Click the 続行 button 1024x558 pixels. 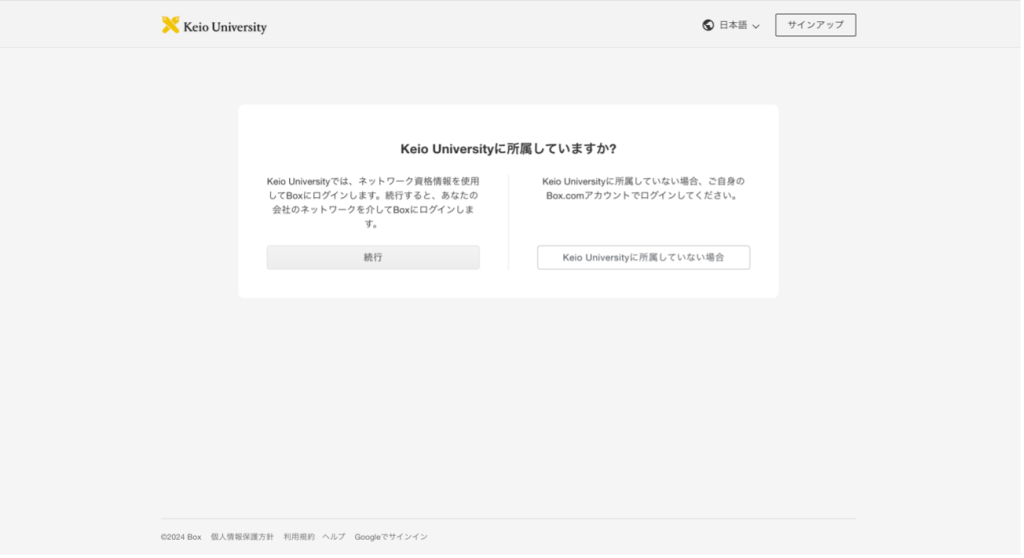[373, 258]
